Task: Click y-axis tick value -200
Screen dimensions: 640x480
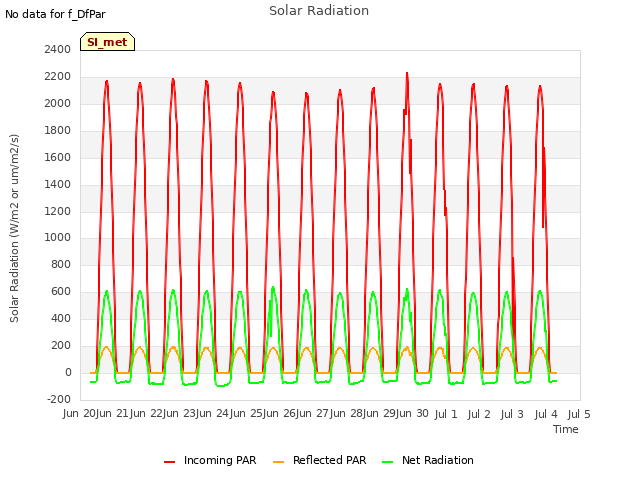Action: [59, 399]
